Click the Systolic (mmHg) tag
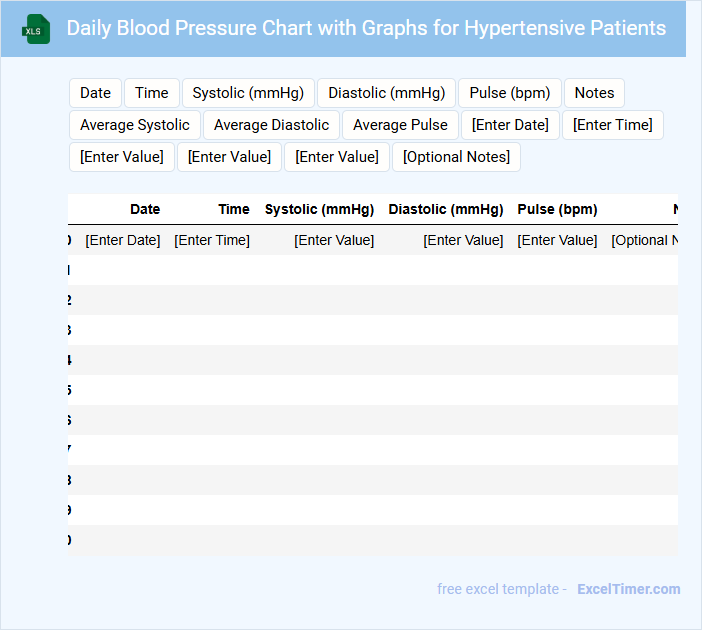The width and height of the screenshot is (702, 630). pyautogui.click(x=248, y=93)
